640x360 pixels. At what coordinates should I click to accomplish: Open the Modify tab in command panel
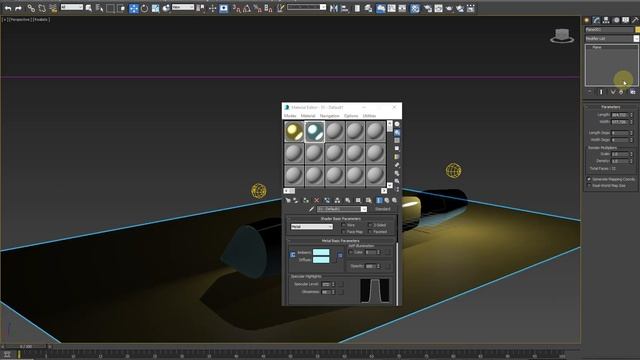point(596,20)
